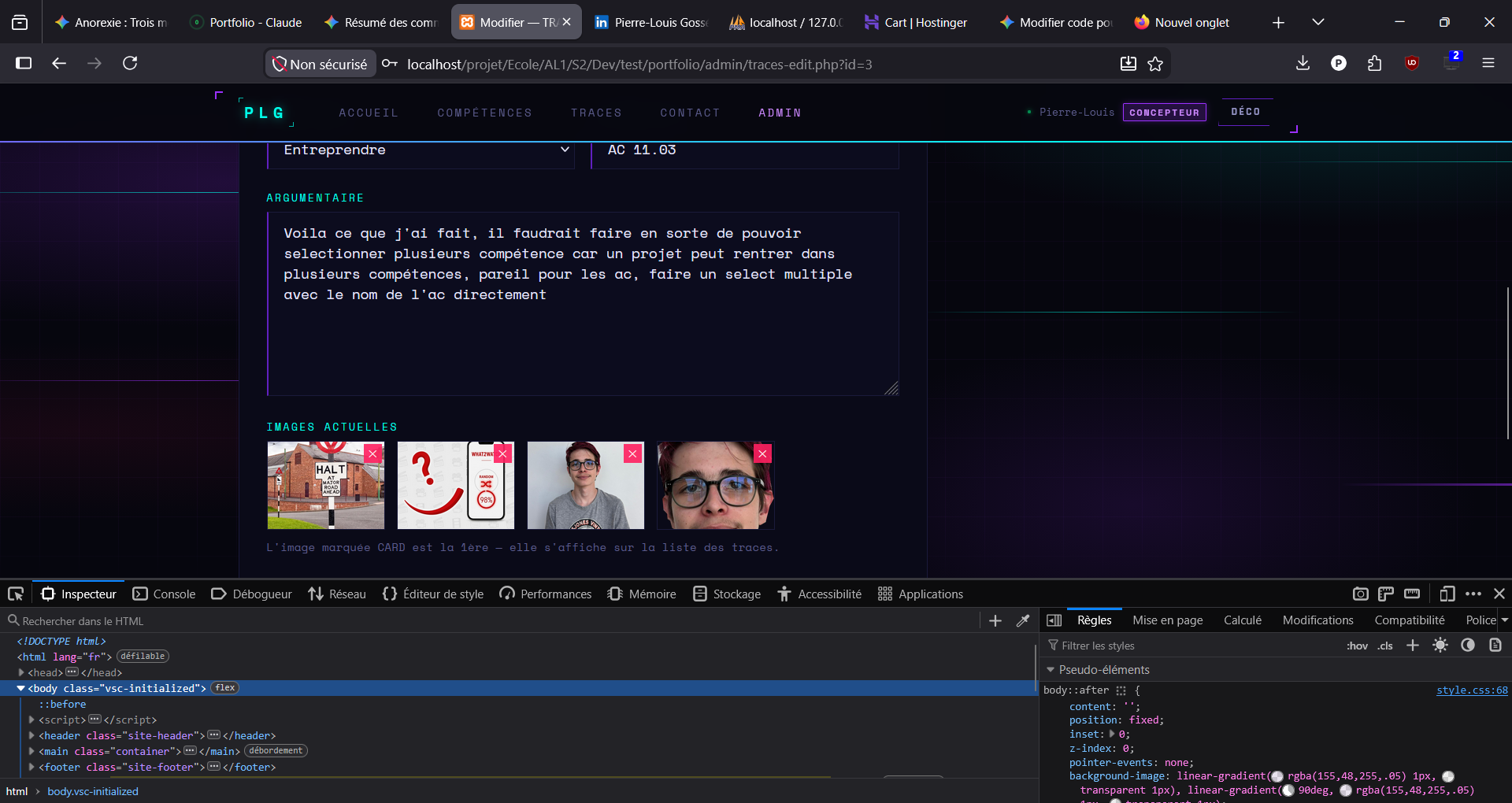
Task: Click the 'défilable' badge on html
Action: [x=143, y=656]
